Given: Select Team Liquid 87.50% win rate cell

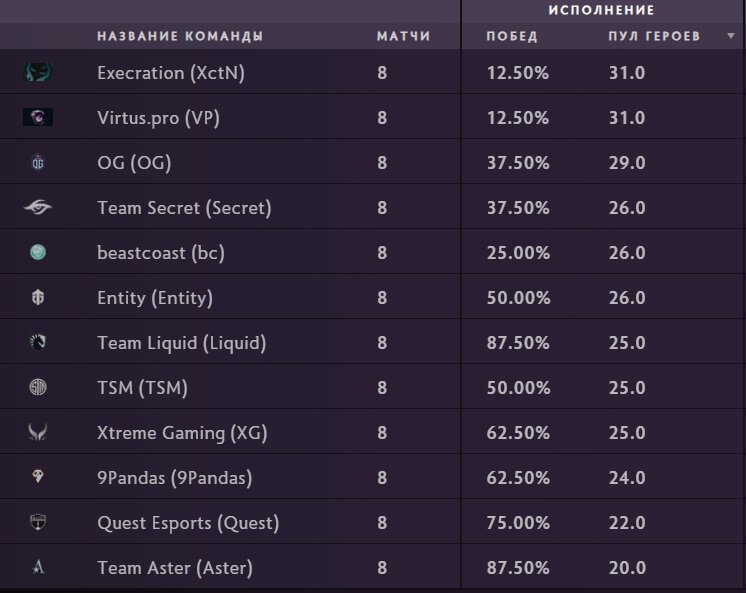Looking at the screenshot, I should [518, 343].
